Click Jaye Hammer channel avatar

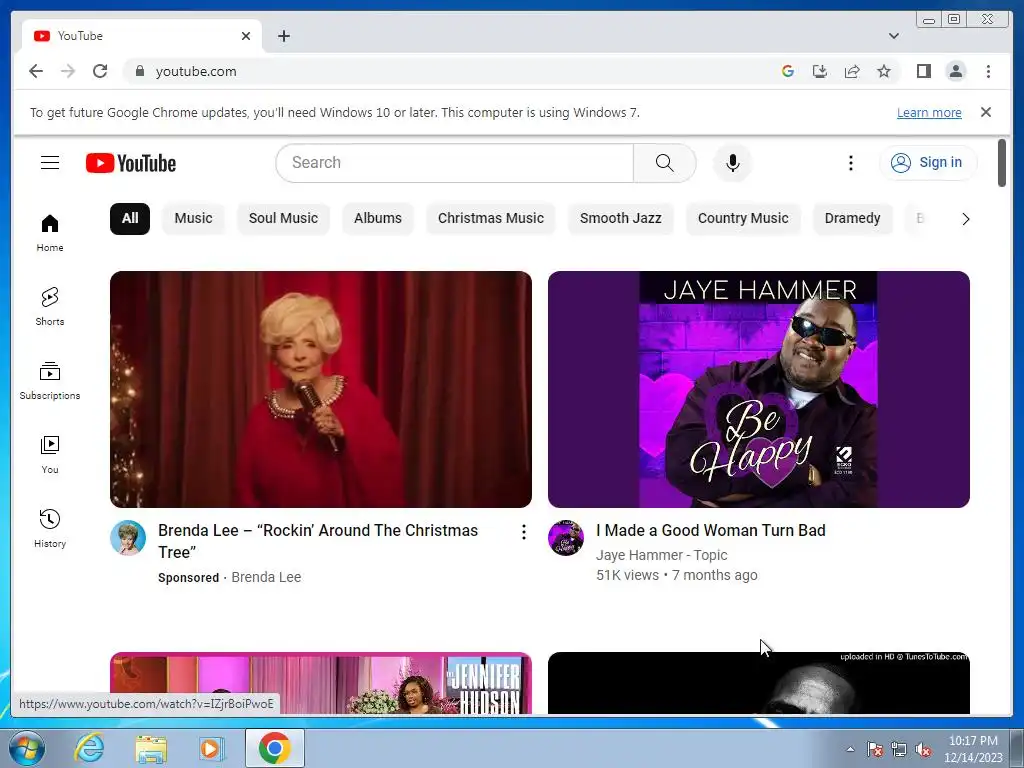(566, 538)
